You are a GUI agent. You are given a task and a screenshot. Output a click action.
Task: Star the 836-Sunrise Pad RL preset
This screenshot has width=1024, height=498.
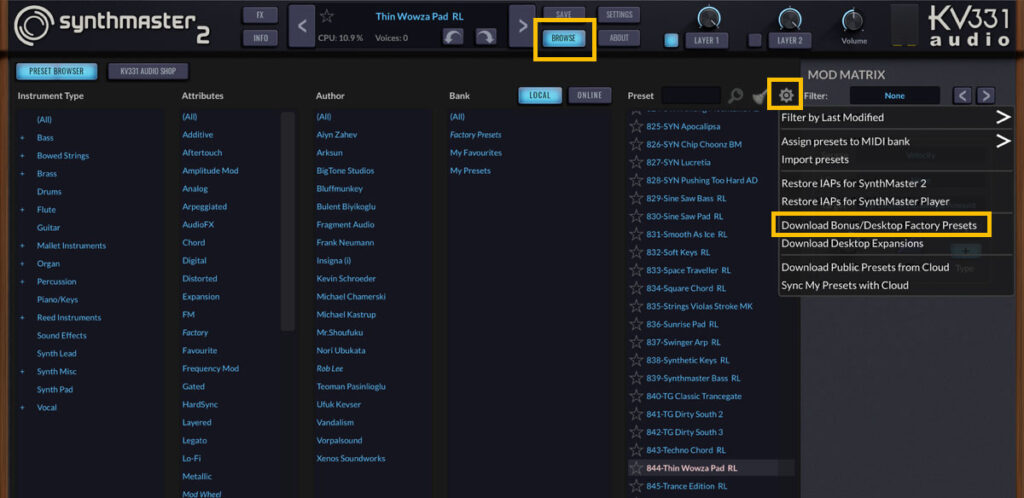pos(636,324)
